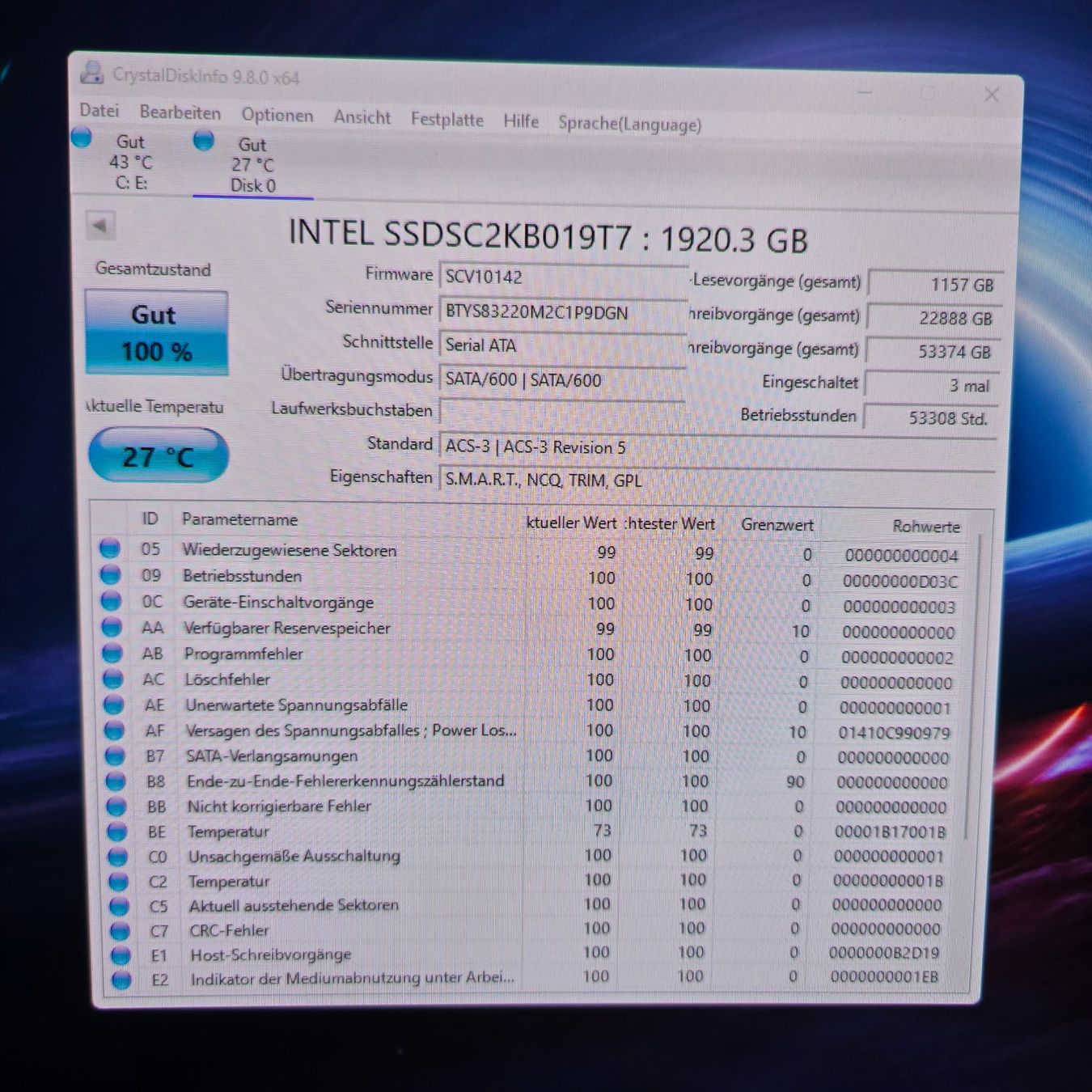The image size is (1092, 1092).
Task: Select the Disk 0 drive tab
Action: 252,165
